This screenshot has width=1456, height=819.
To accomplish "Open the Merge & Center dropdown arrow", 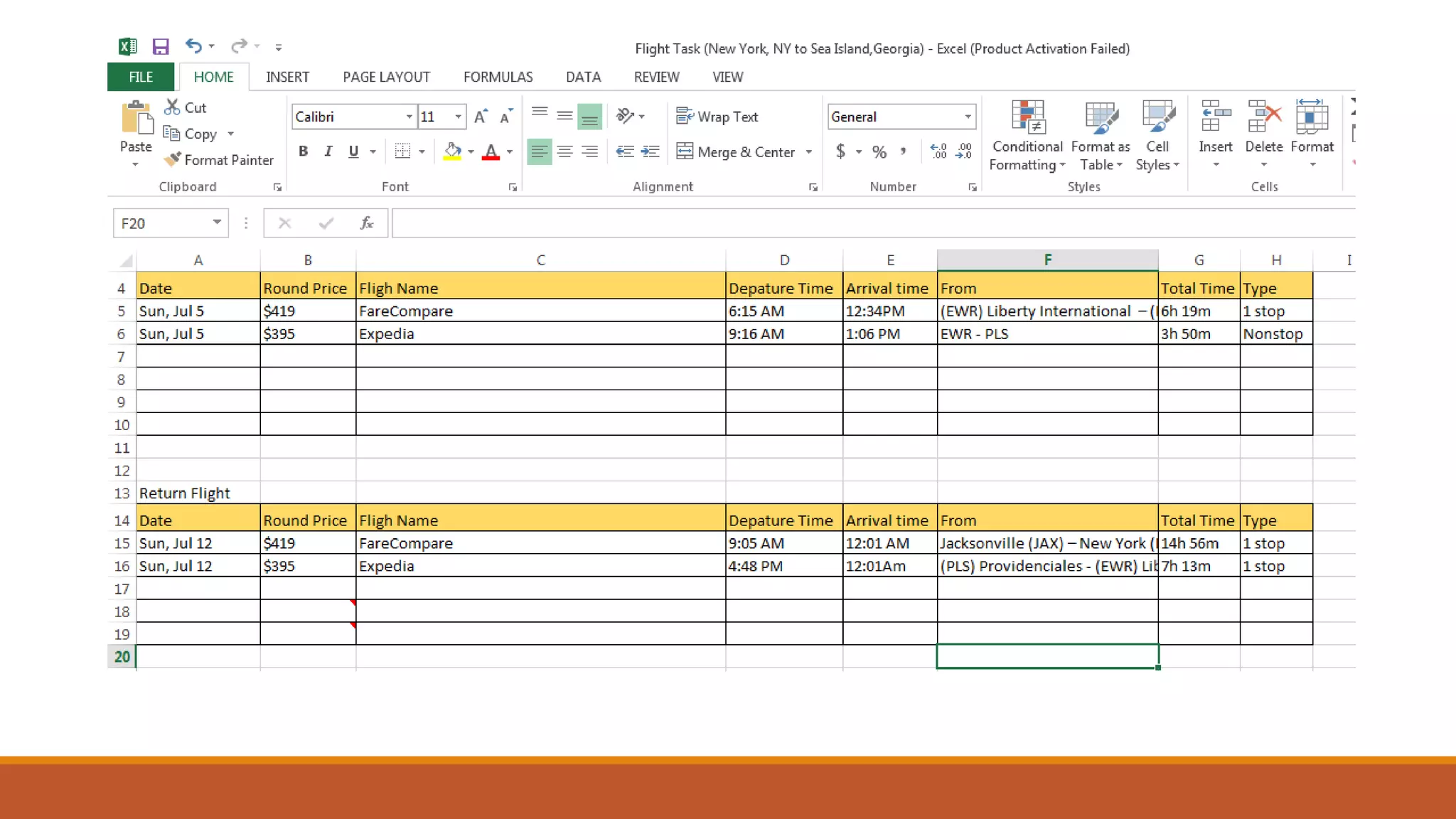I will [809, 152].
